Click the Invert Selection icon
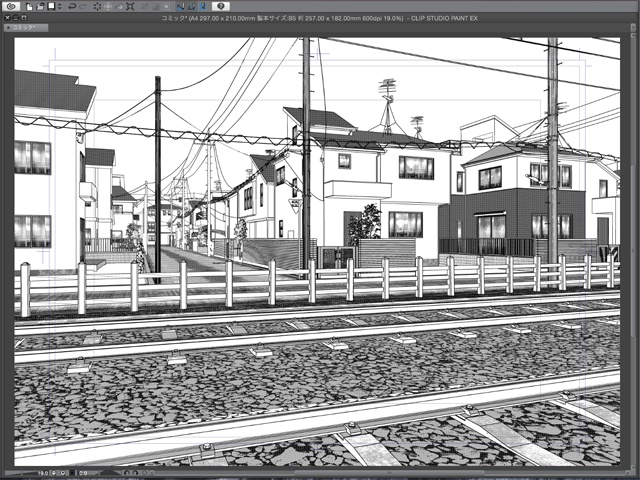This screenshot has height=480, width=640. [156, 7]
